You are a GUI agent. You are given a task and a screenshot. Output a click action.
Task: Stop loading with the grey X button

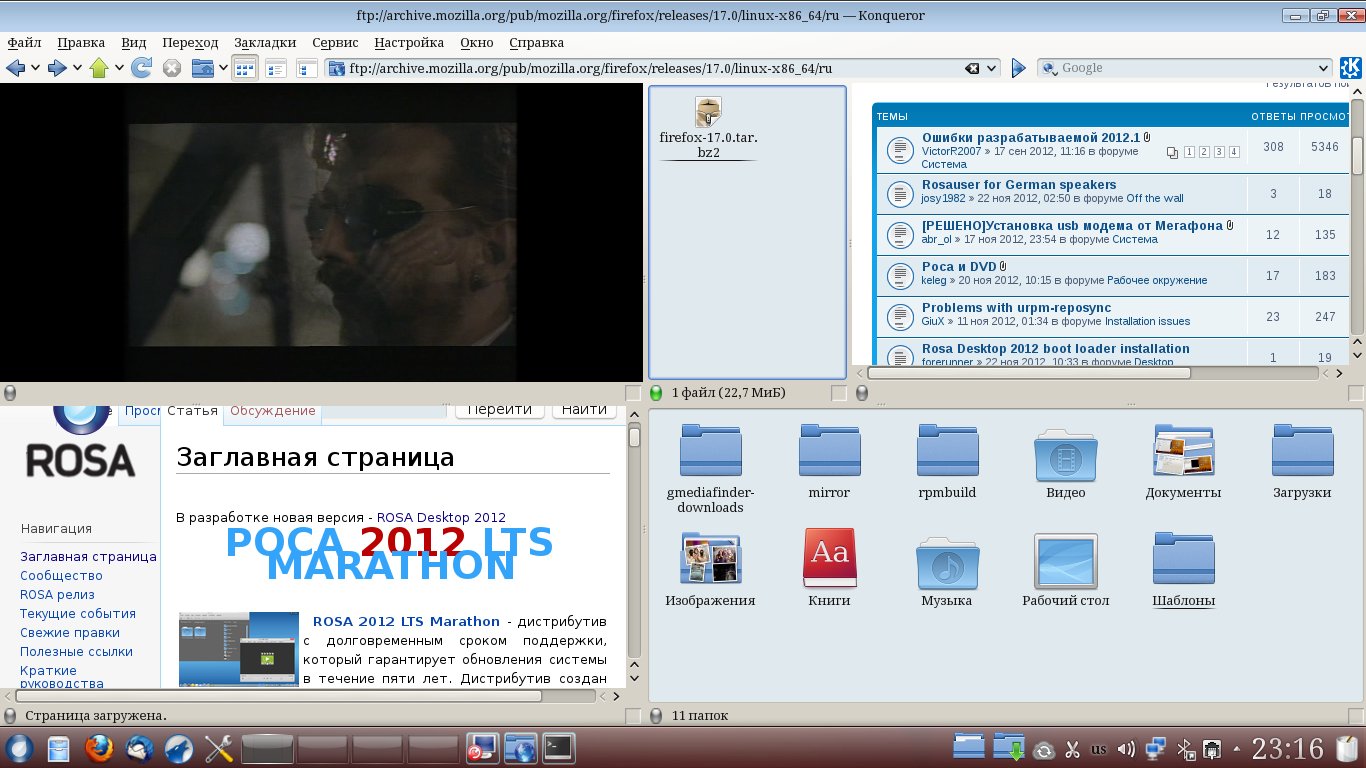(x=172, y=68)
